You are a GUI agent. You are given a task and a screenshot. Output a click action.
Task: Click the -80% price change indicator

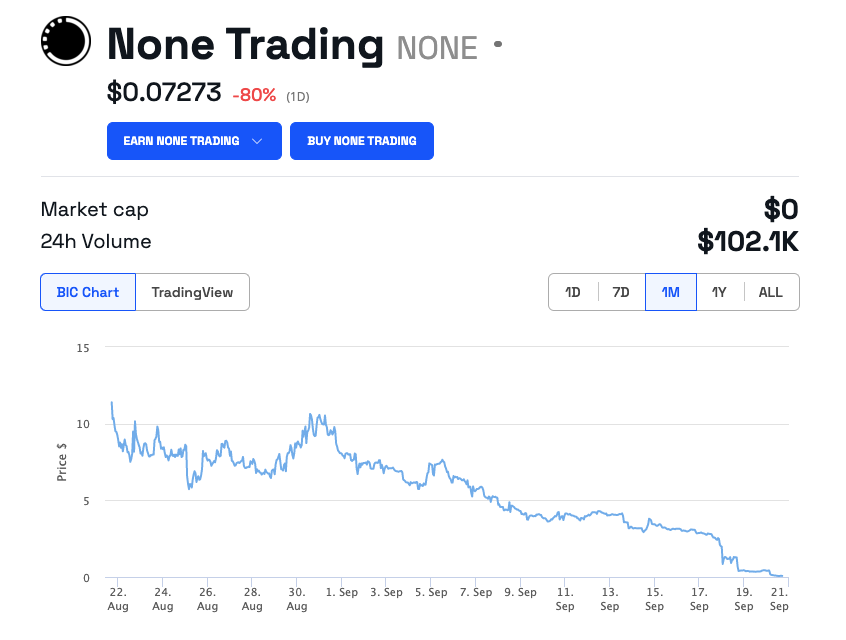pos(254,95)
